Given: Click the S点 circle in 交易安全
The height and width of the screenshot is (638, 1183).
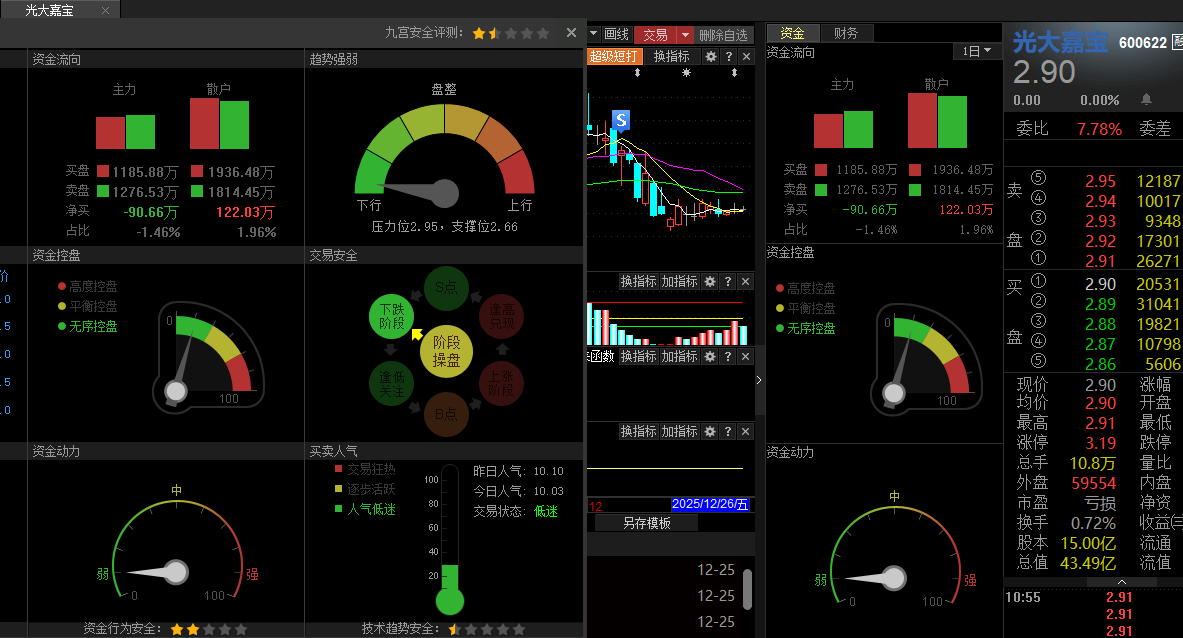Looking at the screenshot, I should coord(446,288).
